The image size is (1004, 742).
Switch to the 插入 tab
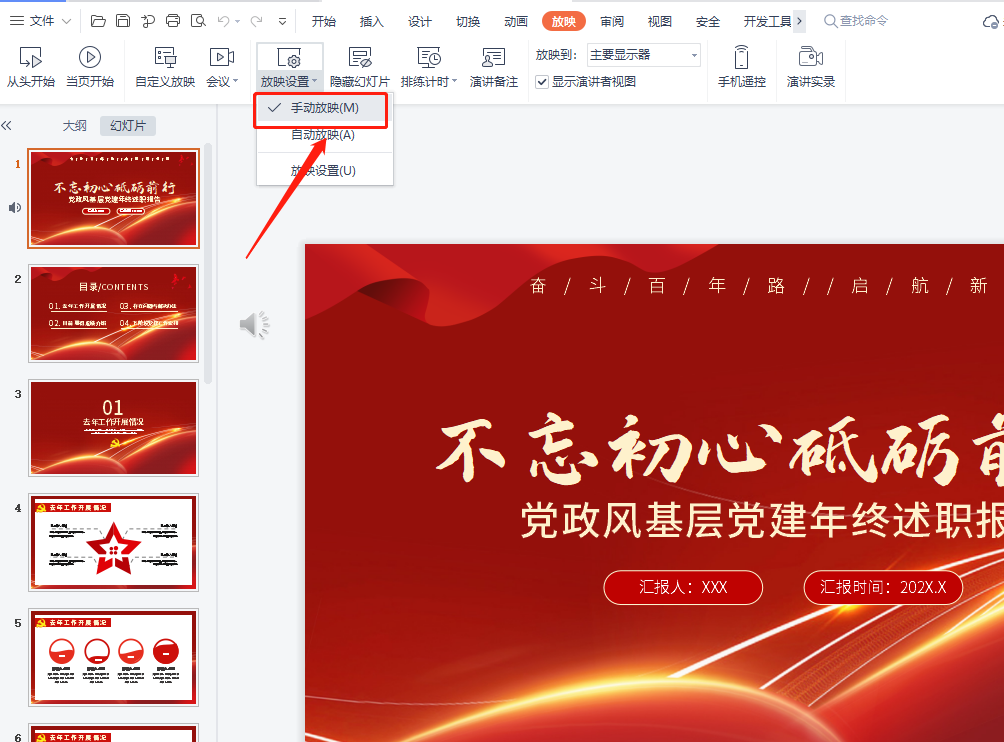click(x=371, y=22)
